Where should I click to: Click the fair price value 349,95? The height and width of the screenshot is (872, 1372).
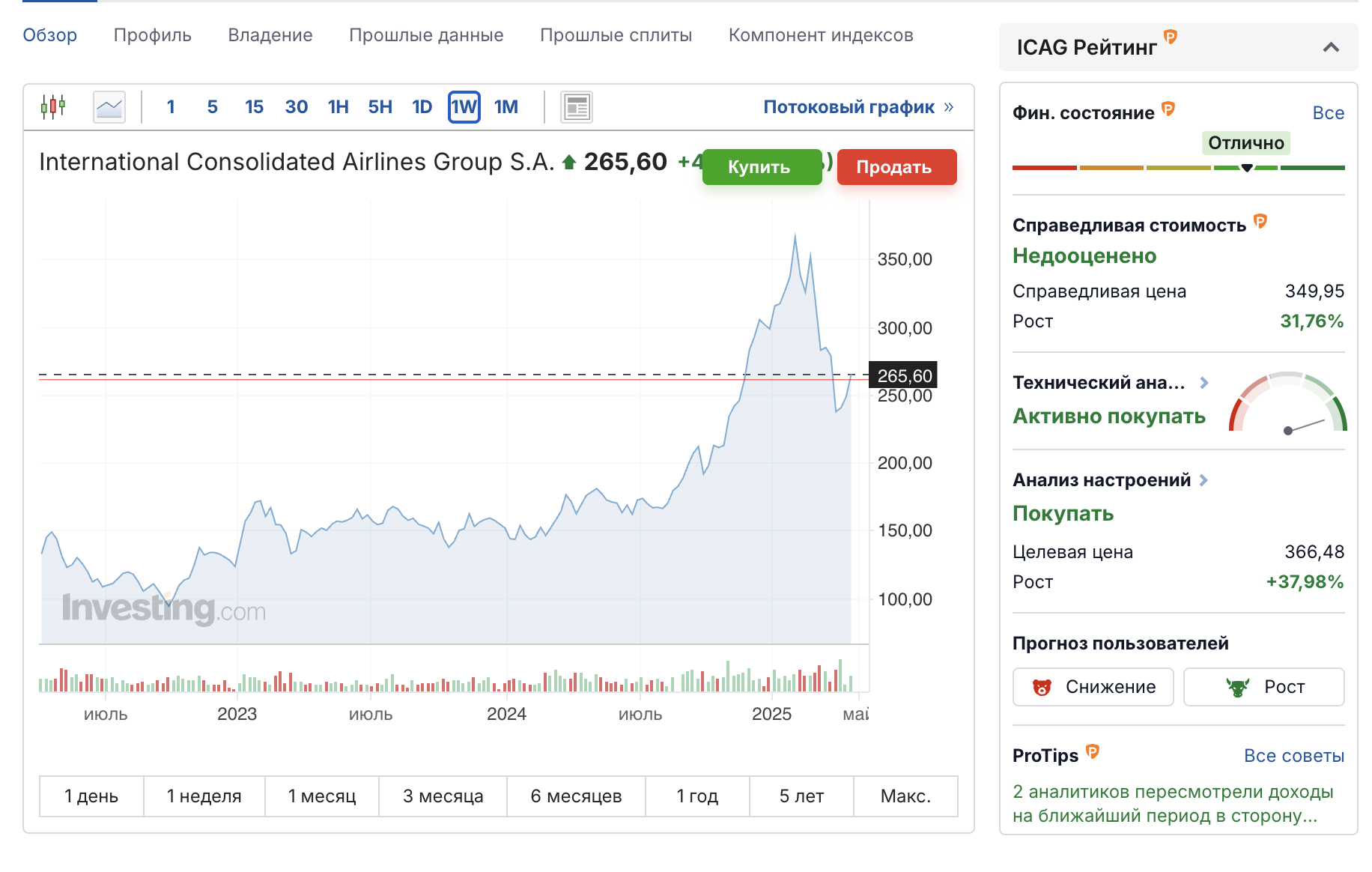tap(1315, 291)
